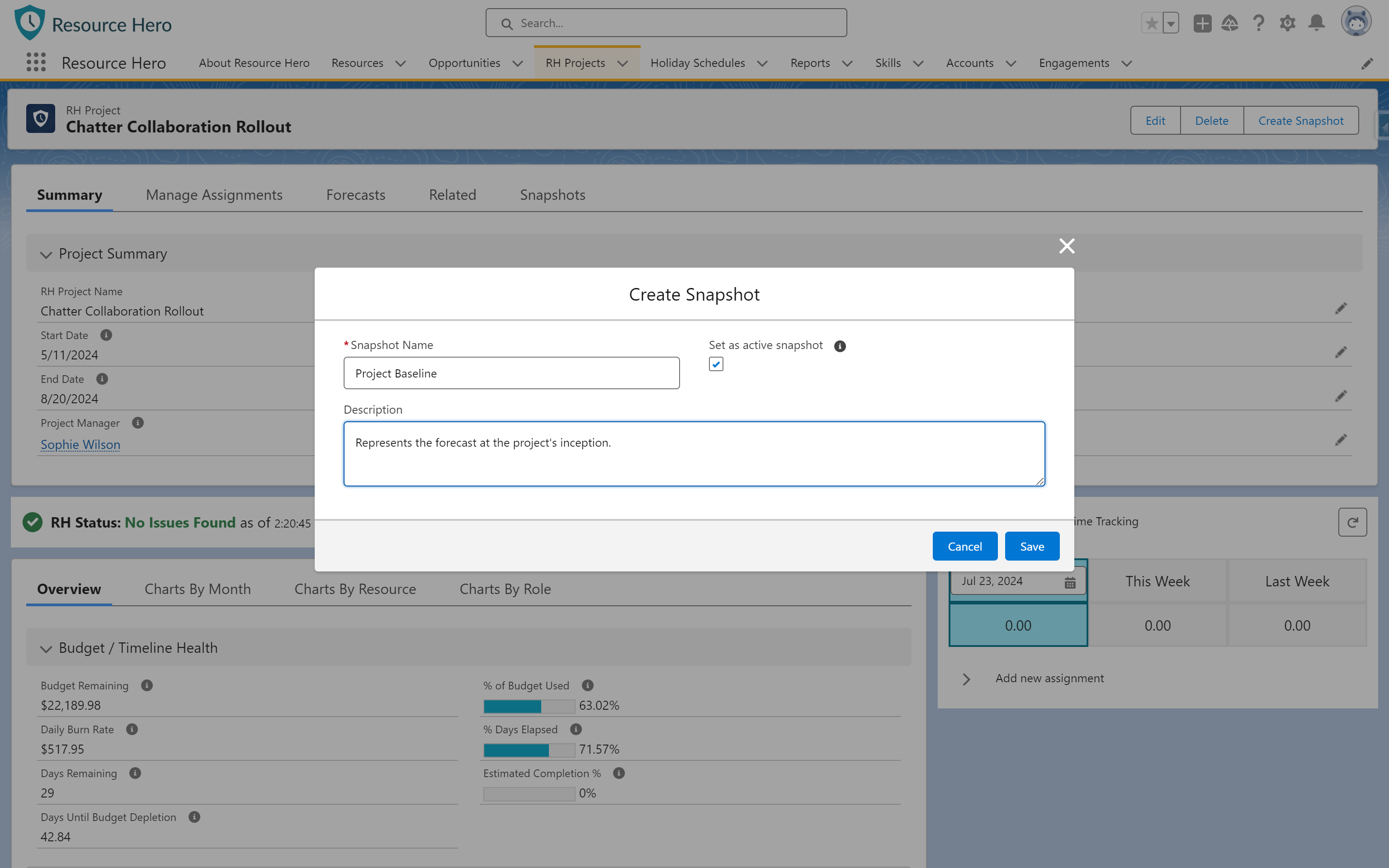This screenshot has height=868, width=1389.
Task: Open the About Resource Hero nav item
Action: pos(254,62)
